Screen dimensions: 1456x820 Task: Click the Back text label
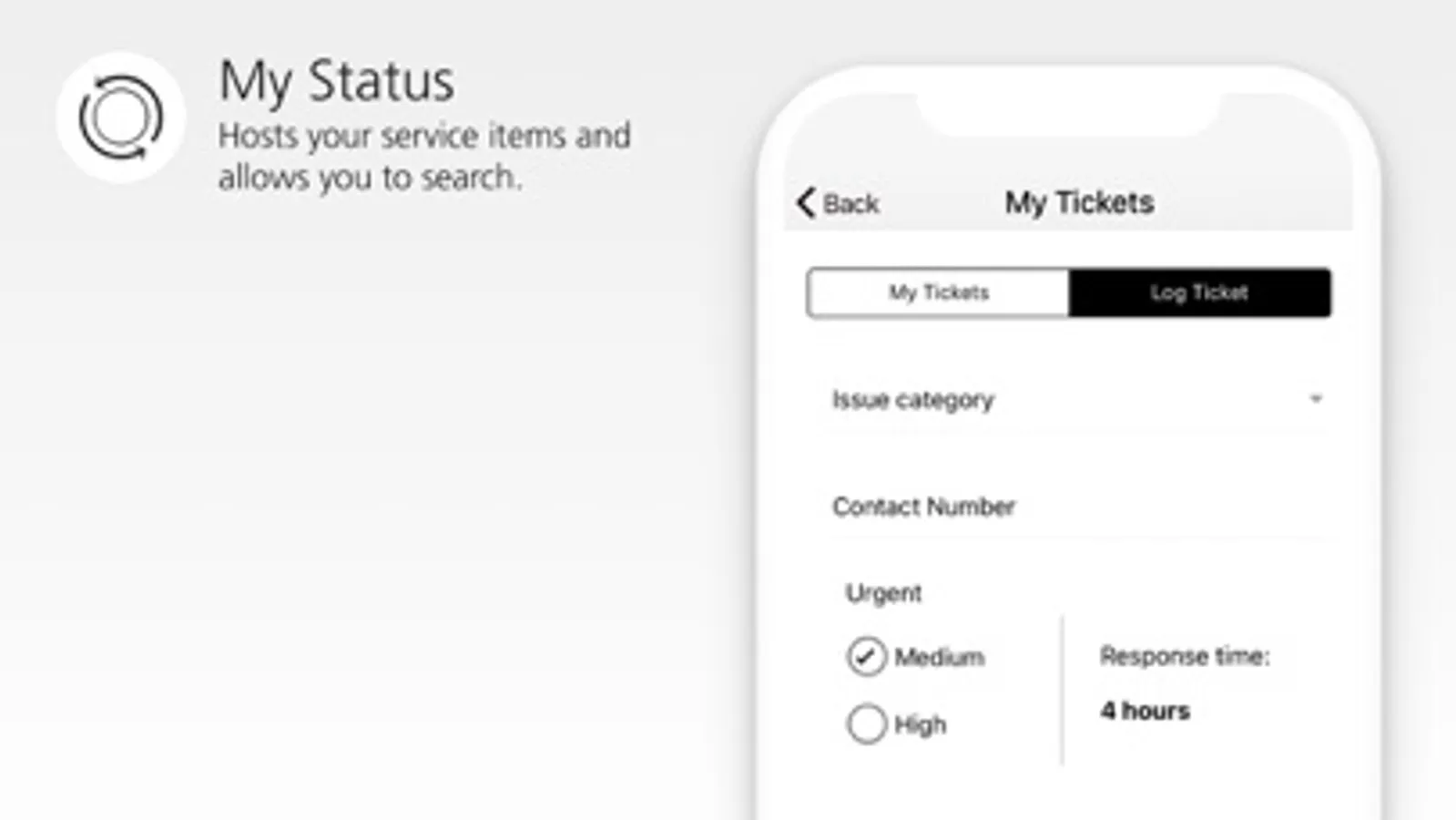pyautogui.click(x=851, y=203)
